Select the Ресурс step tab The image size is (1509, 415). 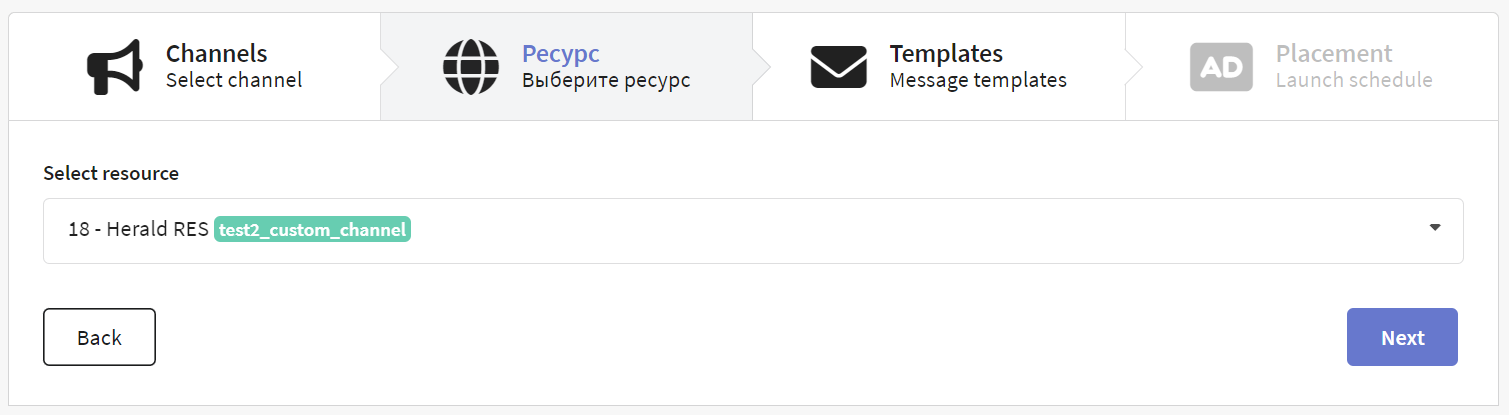pyautogui.click(x=566, y=66)
